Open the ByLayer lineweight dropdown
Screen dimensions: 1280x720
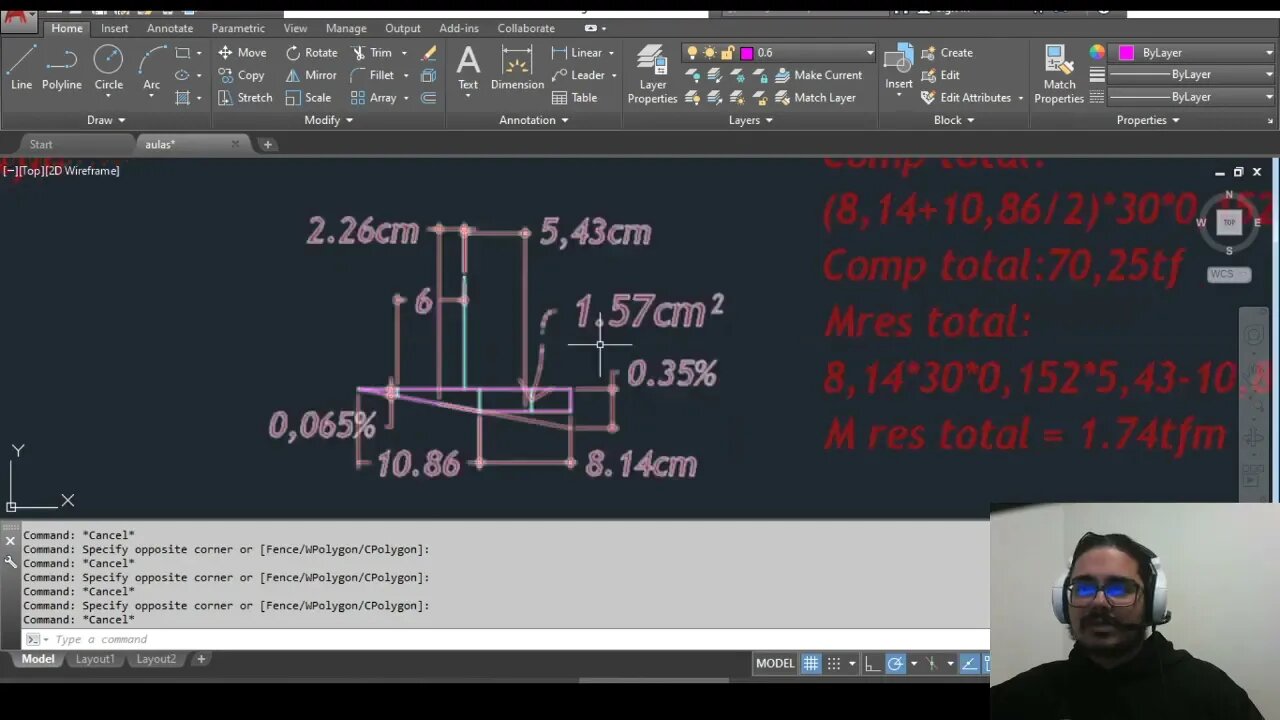click(x=1270, y=75)
